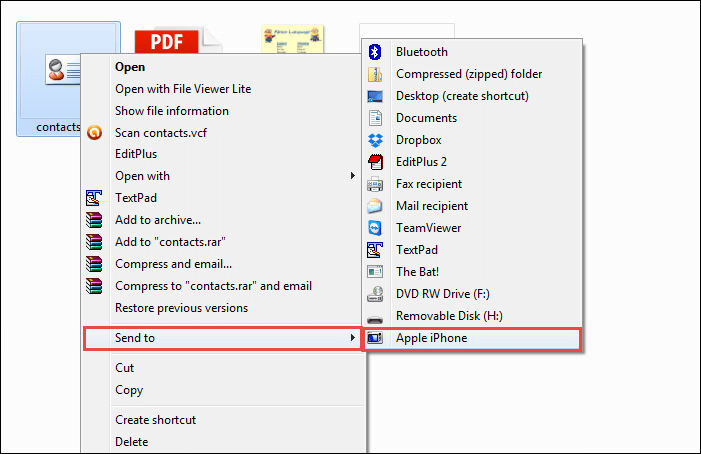
Task: Select Scan contacts.vcf entry
Action: pos(161,133)
